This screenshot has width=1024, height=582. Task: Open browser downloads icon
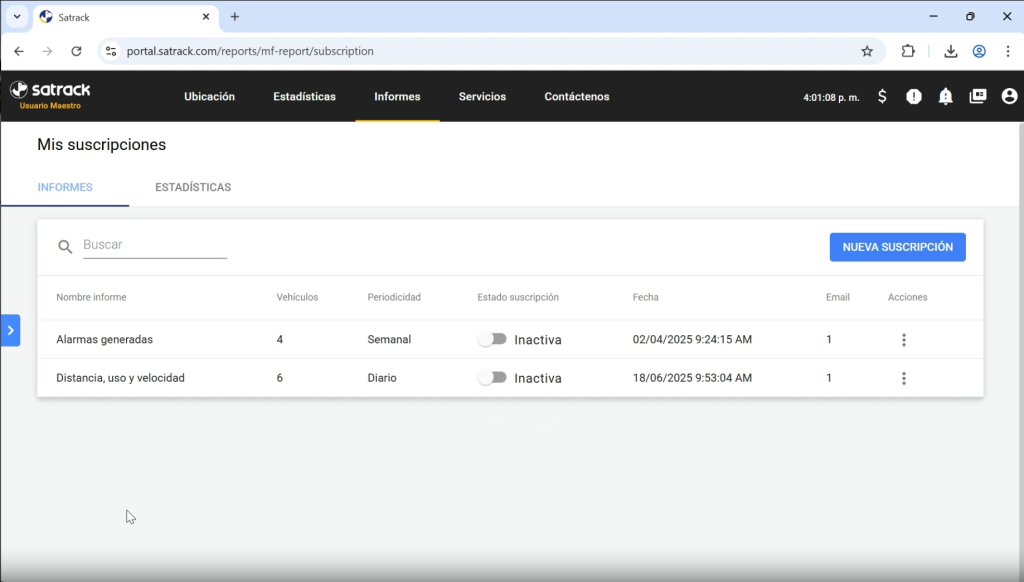click(950, 51)
